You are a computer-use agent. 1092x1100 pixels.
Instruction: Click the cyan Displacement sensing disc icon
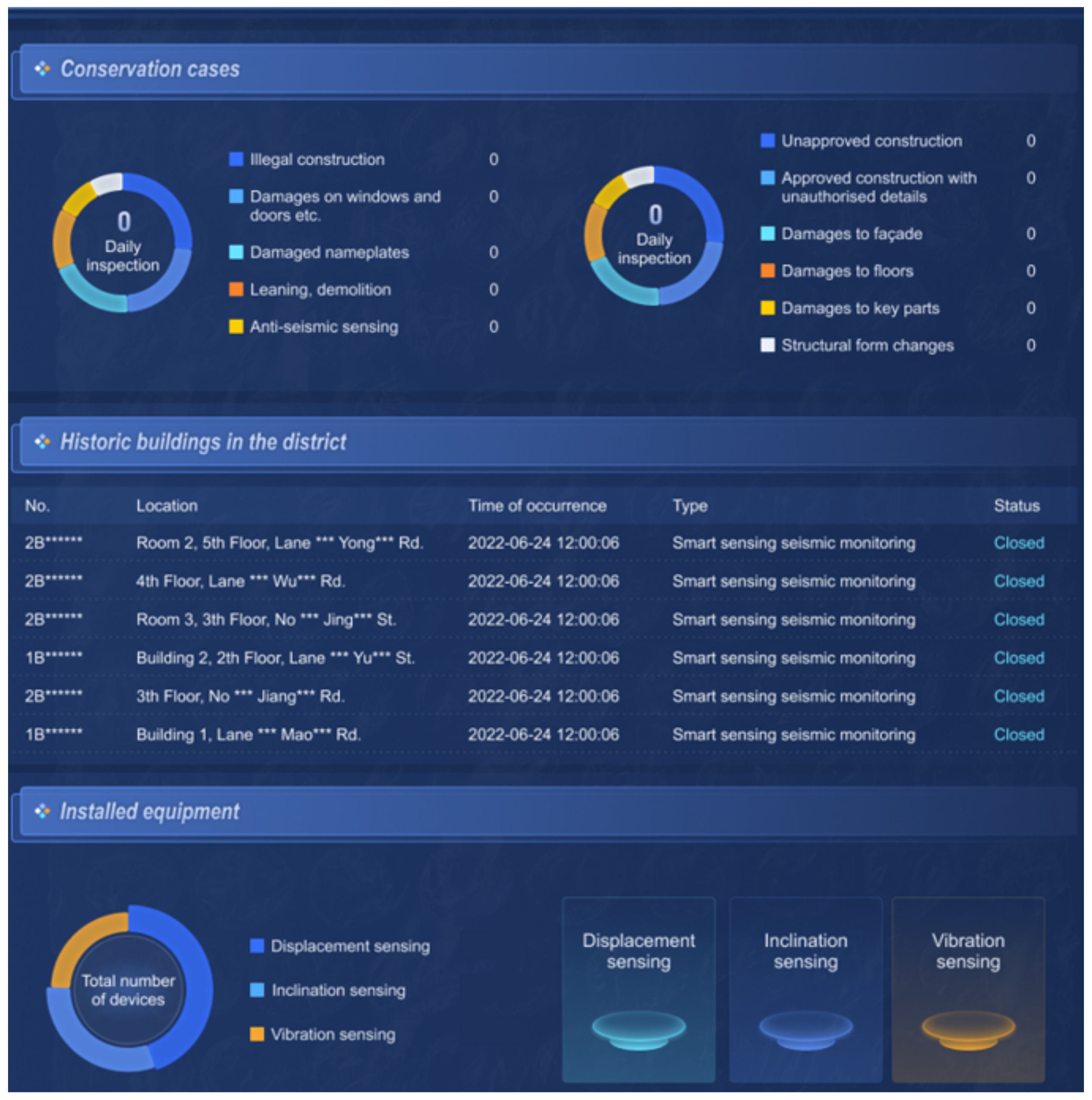639,1030
